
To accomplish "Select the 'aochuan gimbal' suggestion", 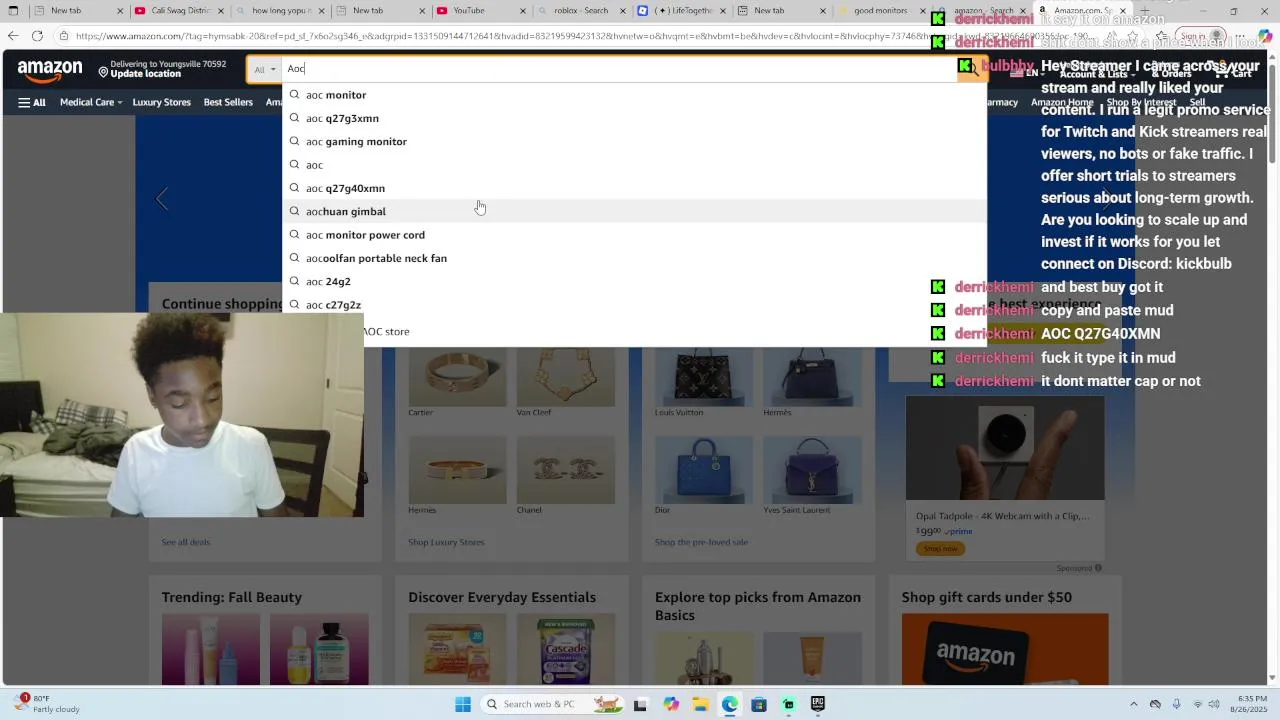I will pos(635,211).
